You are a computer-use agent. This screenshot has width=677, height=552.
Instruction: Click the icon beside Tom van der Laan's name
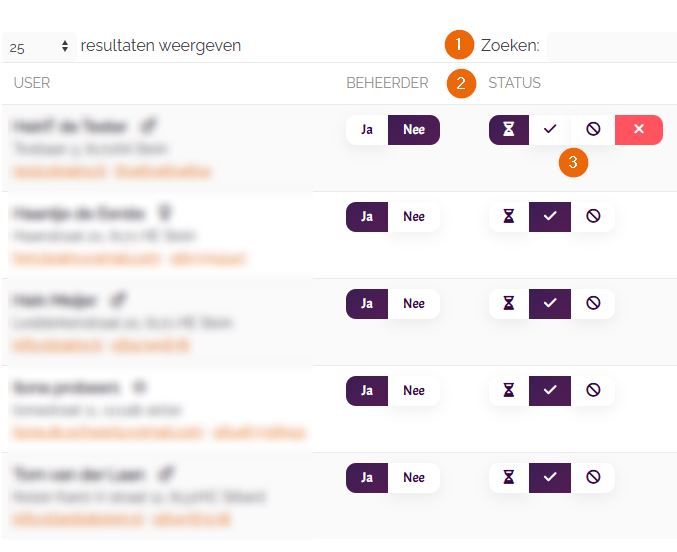tap(167, 474)
